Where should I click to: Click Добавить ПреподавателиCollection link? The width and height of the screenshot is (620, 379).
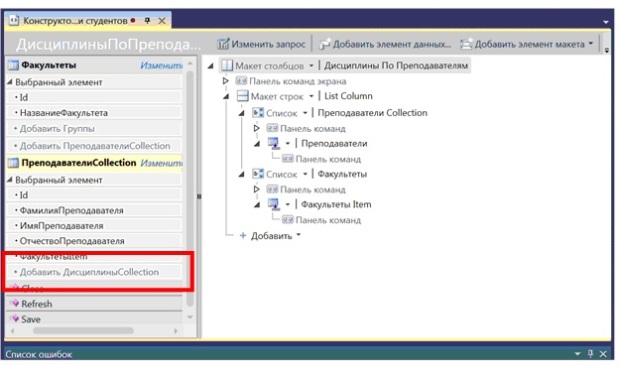(x=95, y=146)
